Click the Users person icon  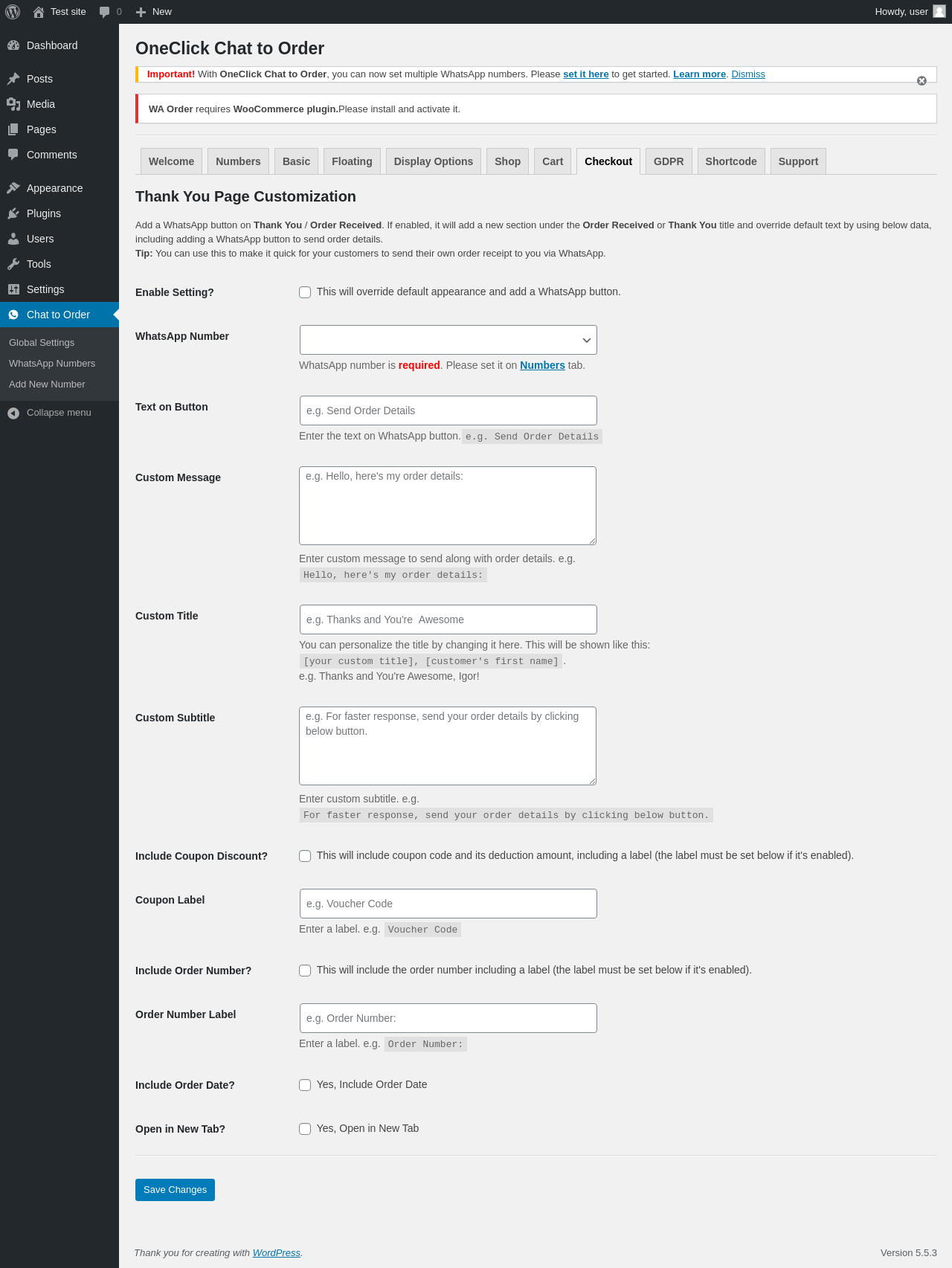click(x=13, y=239)
